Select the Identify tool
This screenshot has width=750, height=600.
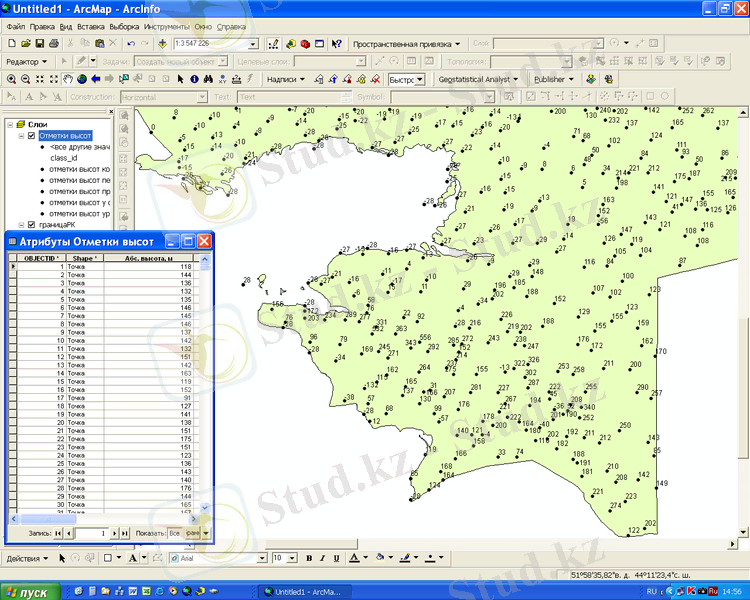tap(193, 79)
